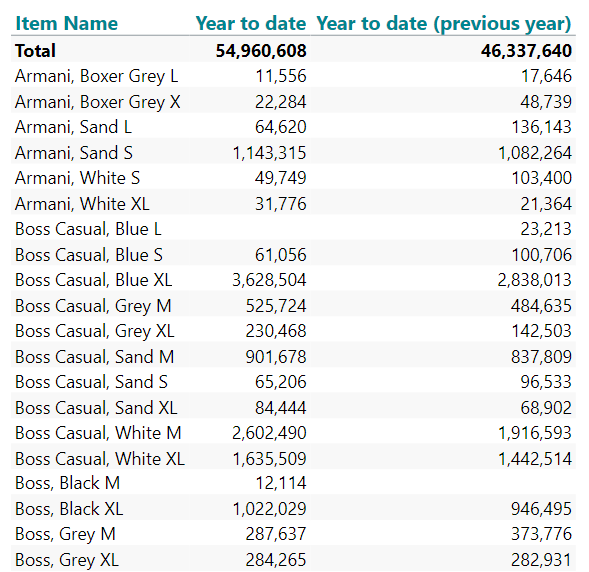The height and width of the screenshot is (572, 589).
Task: Click previous year value 837,809
Action: 541,357
